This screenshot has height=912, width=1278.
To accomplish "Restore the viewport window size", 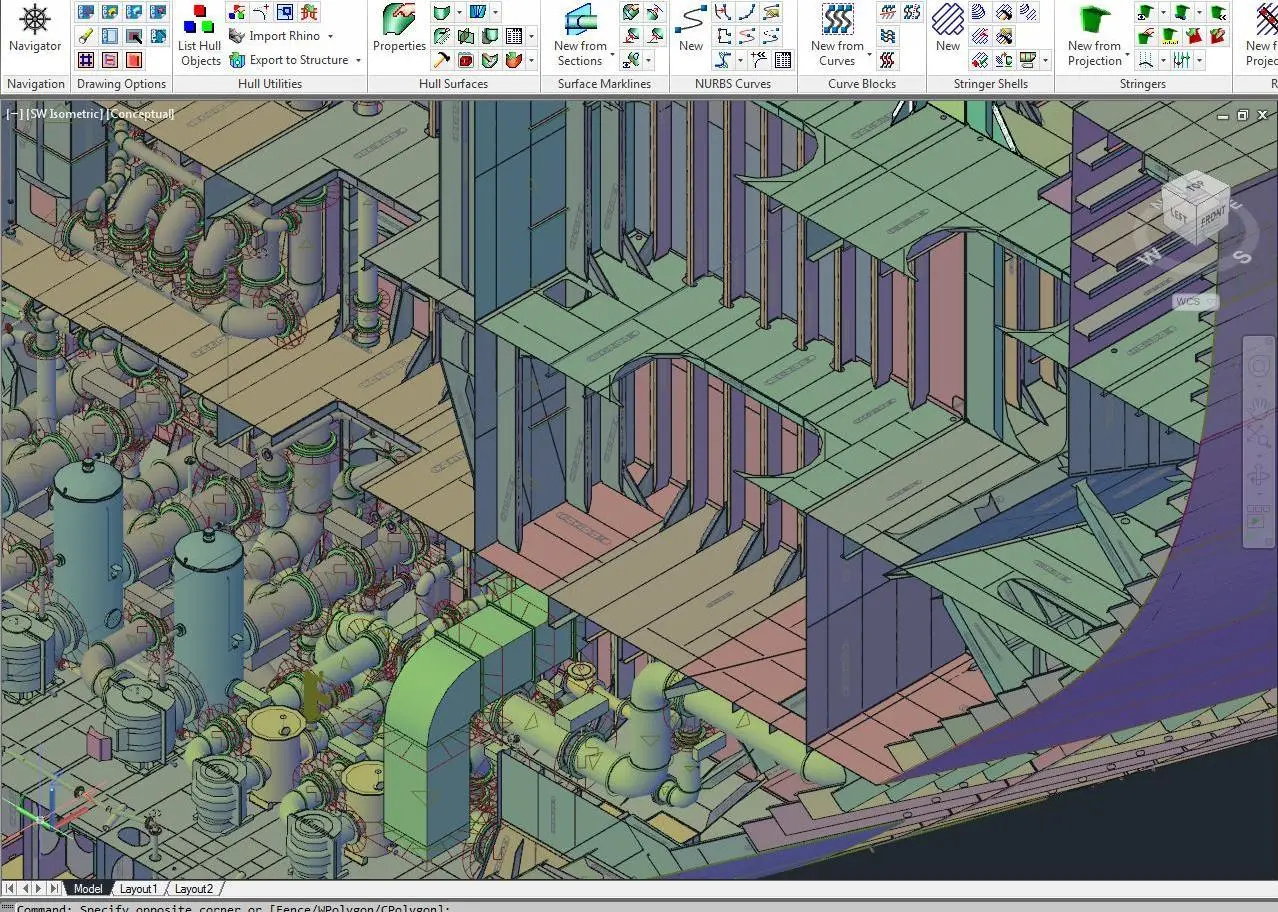I will [1242, 115].
